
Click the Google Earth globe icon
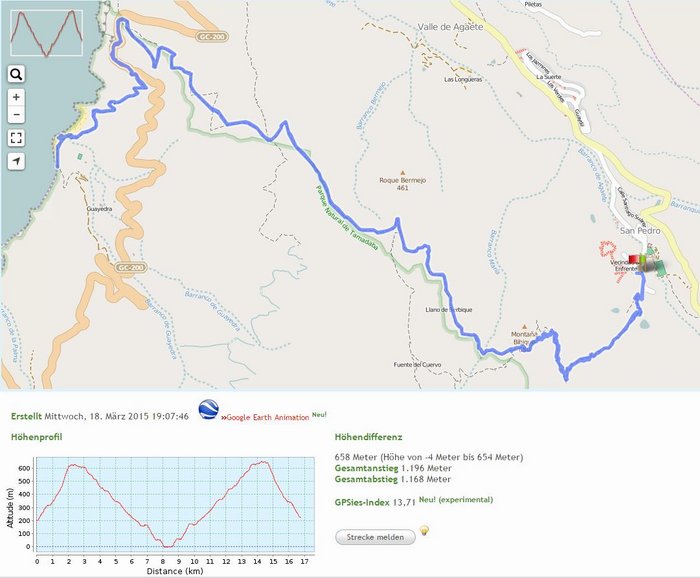click(x=208, y=411)
